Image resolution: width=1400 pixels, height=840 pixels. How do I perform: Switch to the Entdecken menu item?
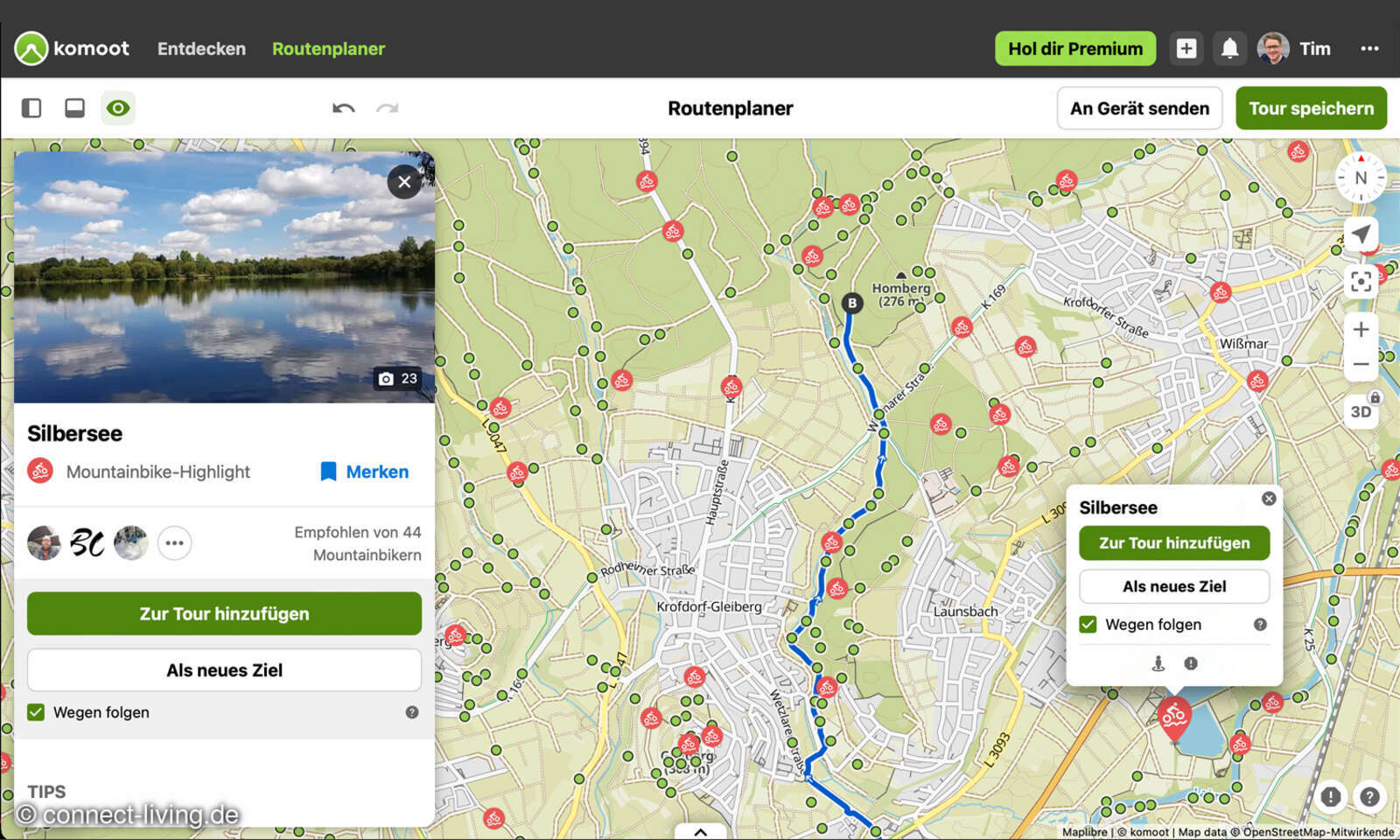tap(201, 48)
